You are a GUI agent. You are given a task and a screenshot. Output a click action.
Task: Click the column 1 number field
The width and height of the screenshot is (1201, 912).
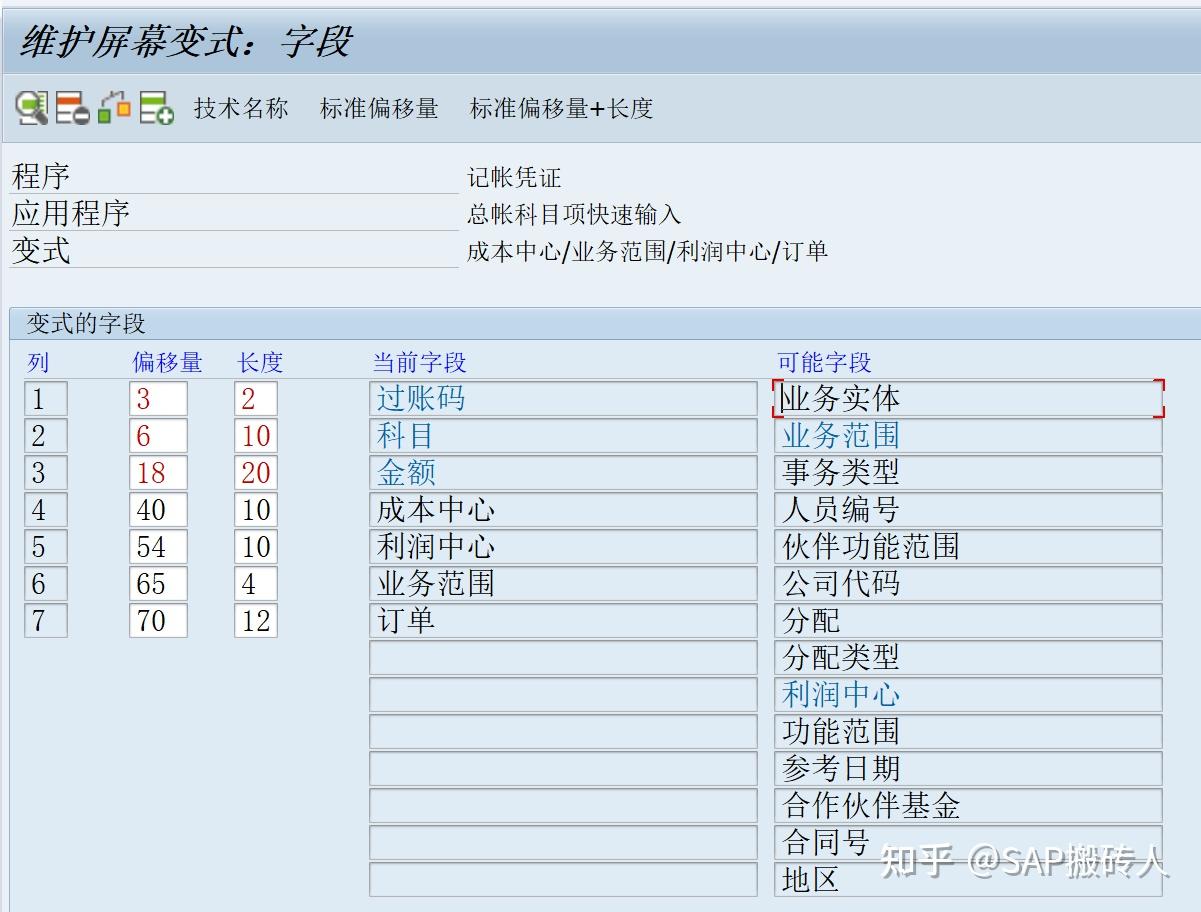point(46,398)
